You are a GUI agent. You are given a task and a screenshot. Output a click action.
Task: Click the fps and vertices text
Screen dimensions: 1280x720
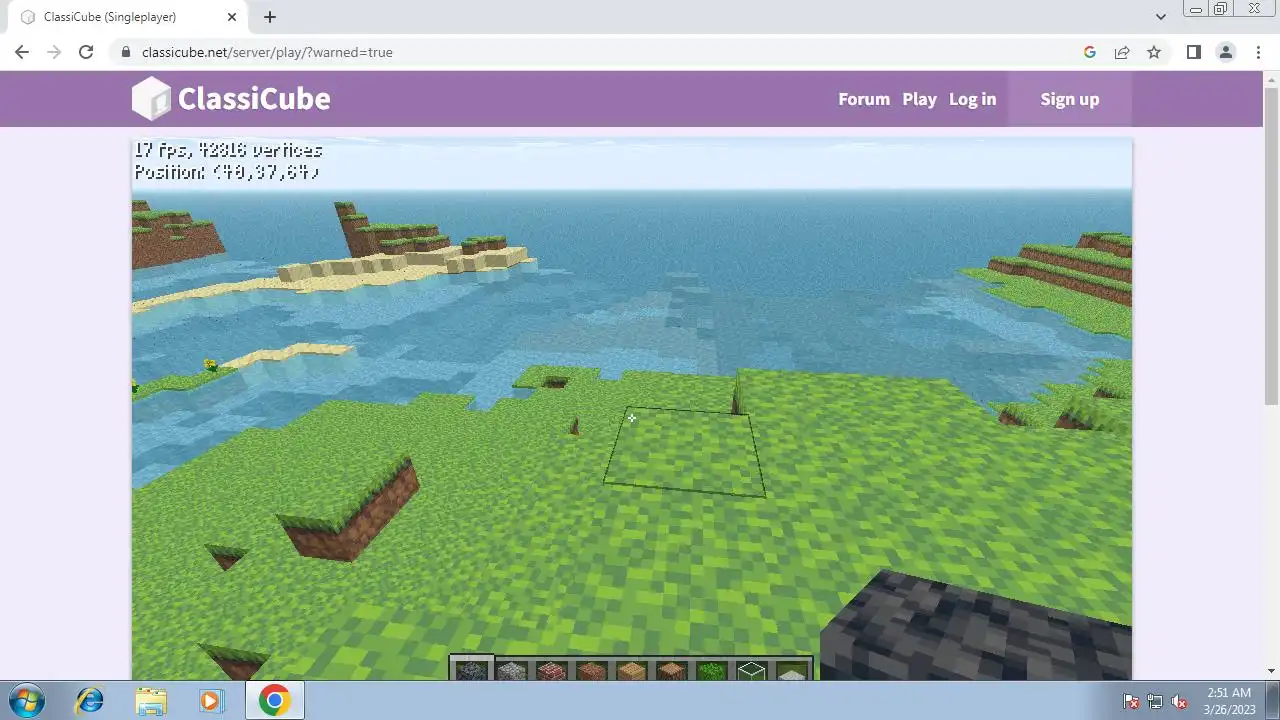[x=228, y=150]
